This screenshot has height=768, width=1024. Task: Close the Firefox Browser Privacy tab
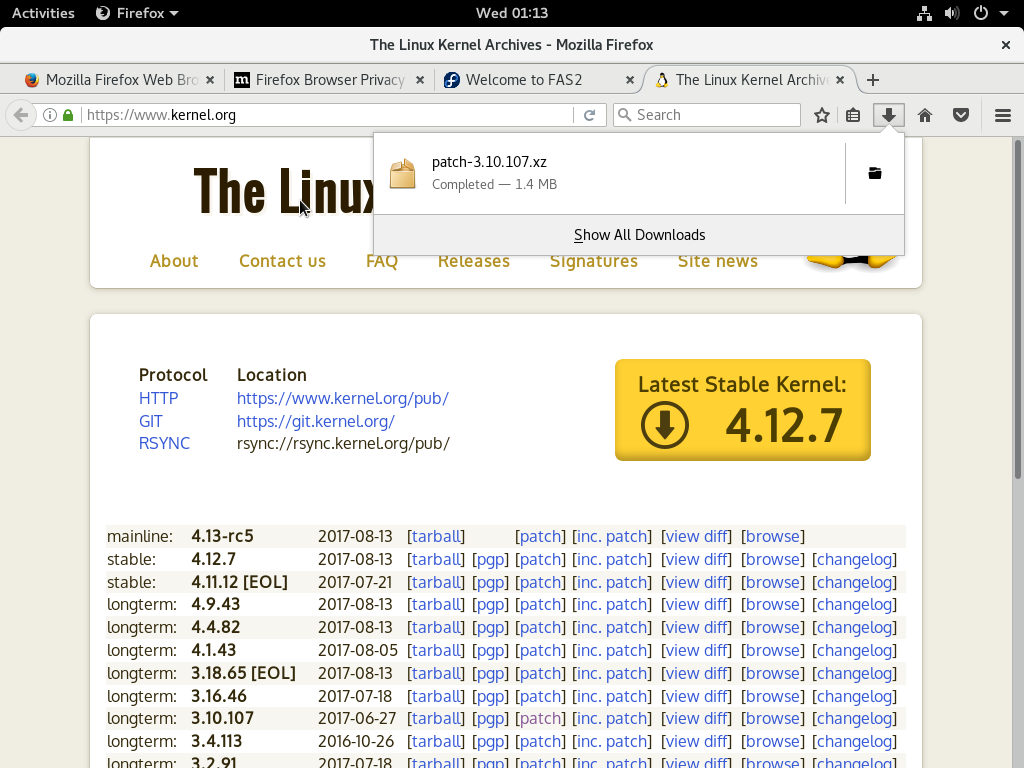pyautogui.click(x=420, y=80)
